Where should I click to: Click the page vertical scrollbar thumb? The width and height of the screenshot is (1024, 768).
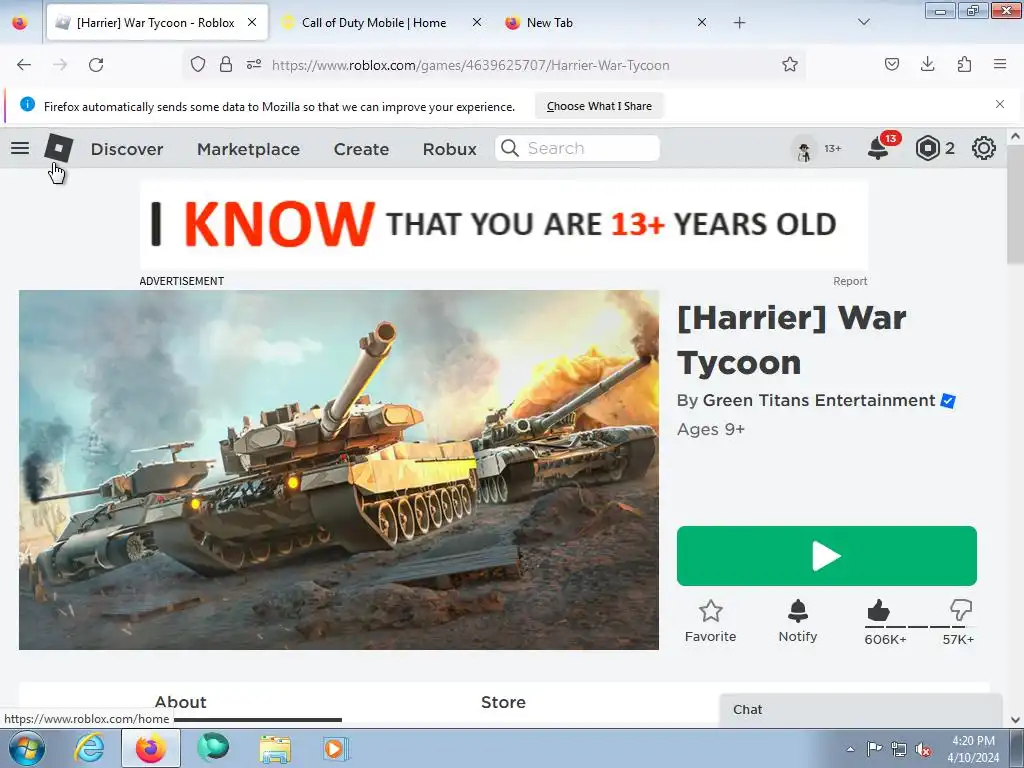pyautogui.click(x=1015, y=204)
